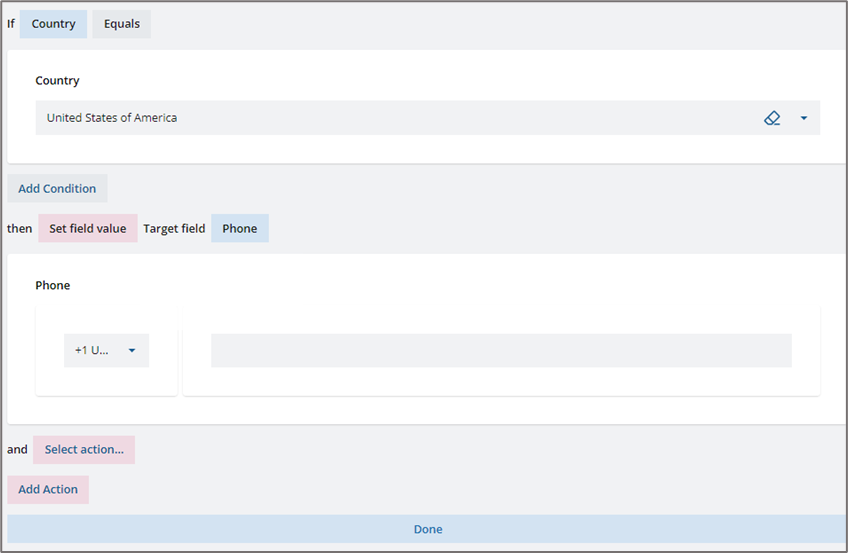Image resolution: width=848 pixels, height=553 pixels.
Task: Open the Set field value action selector
Action: tap(88, 228)
